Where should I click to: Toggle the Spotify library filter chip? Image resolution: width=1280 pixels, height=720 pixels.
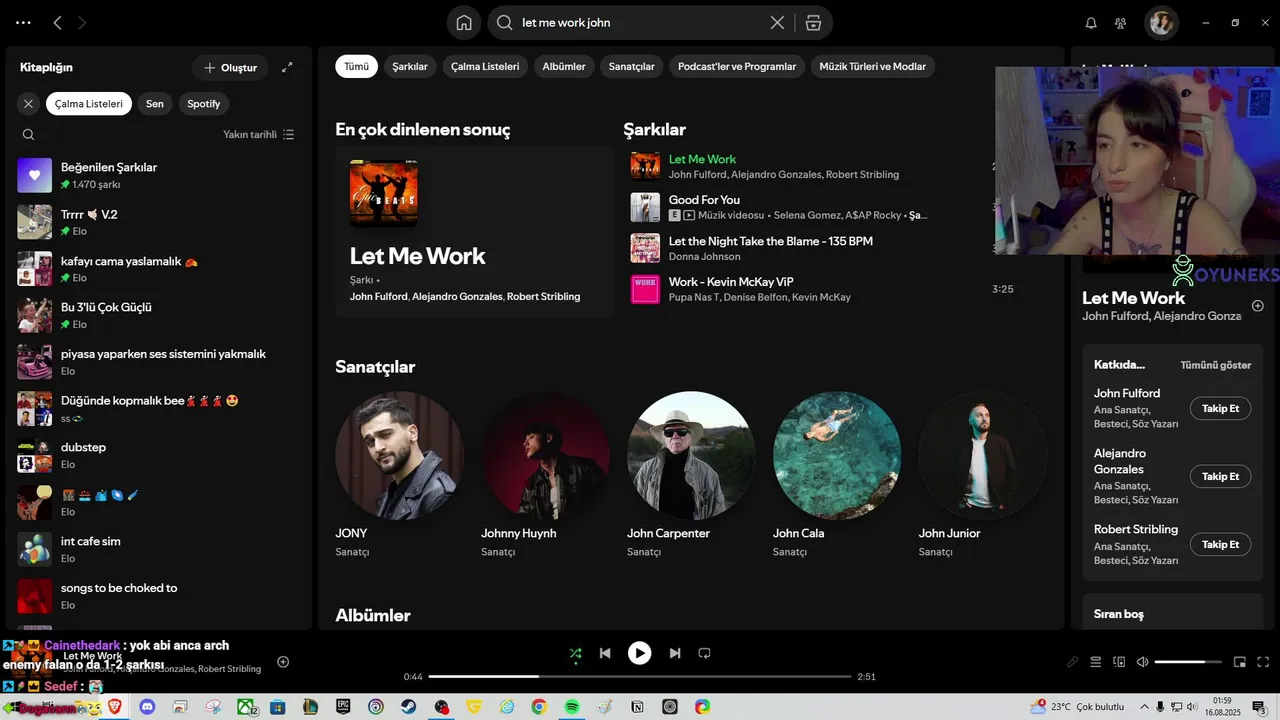[x=204, y=104]
